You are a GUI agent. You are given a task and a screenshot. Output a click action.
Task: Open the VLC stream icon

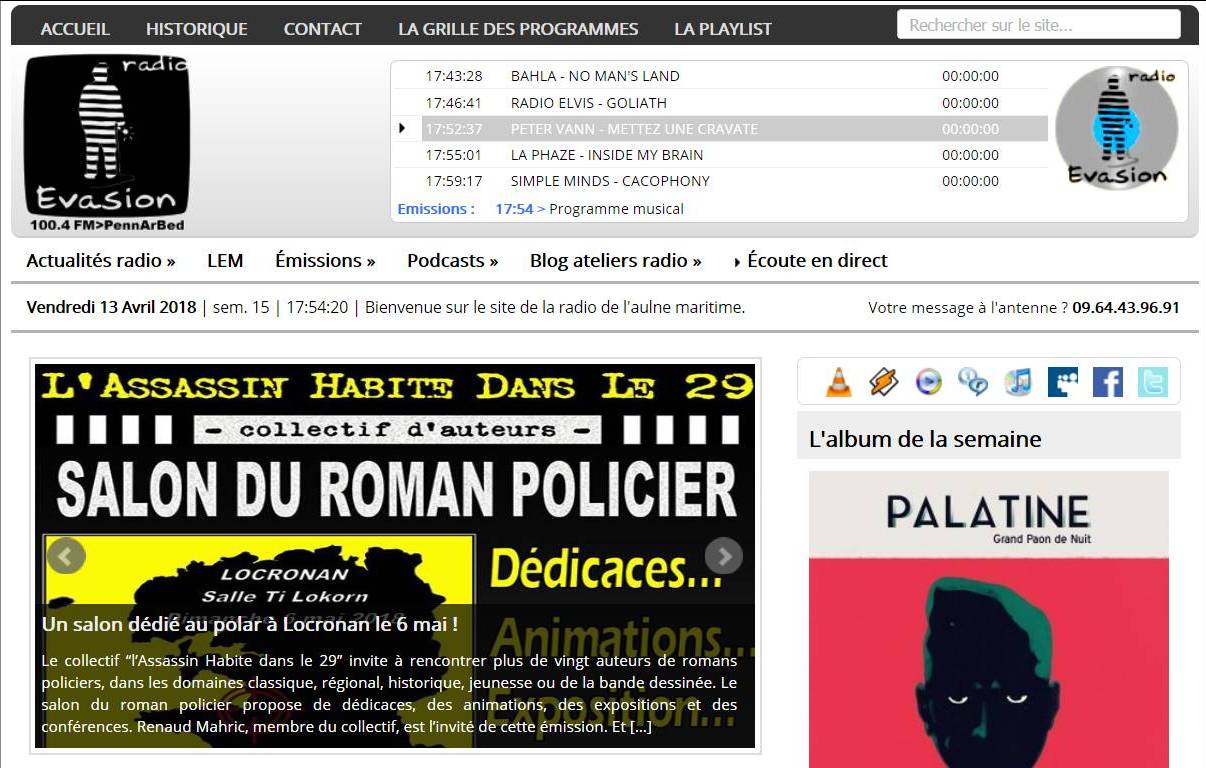pyautogui.click(x=839, y=381)
